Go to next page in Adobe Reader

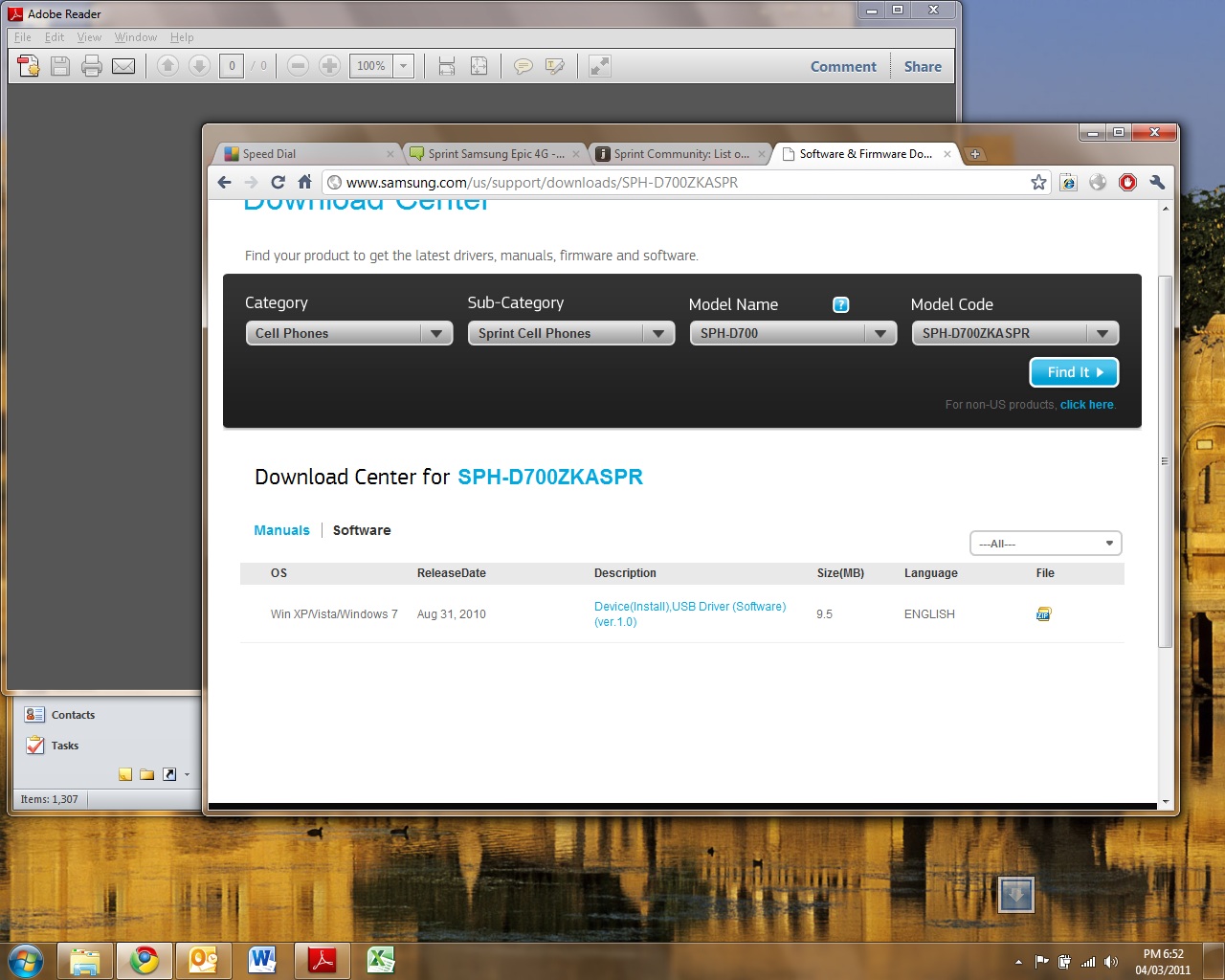199,66
